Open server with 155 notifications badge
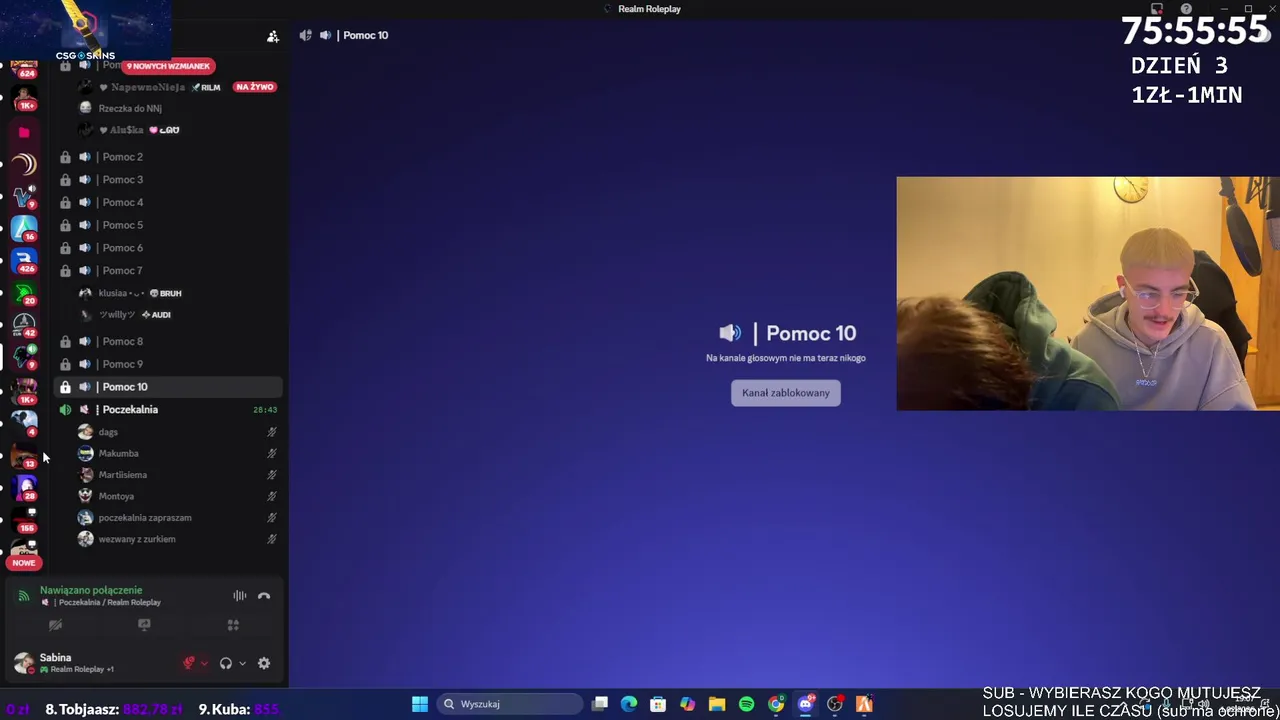This screenshot has width=1280, height=720. (x=24, y=518)
